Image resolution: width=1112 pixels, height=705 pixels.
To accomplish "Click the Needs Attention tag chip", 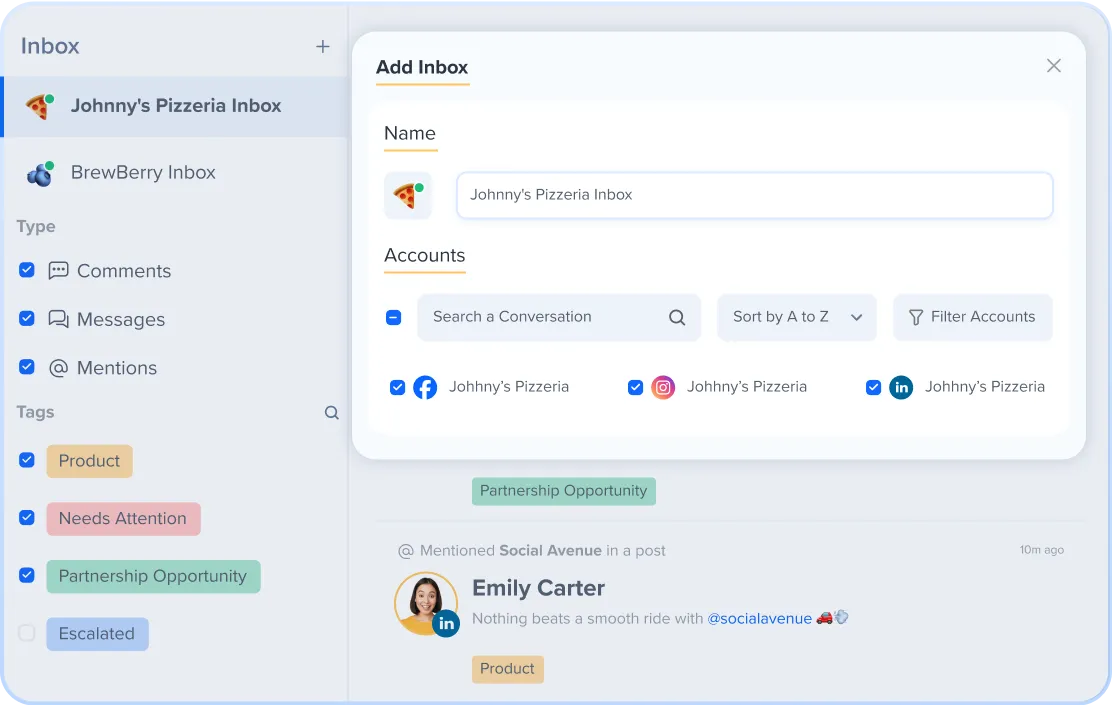I will (123, 518).
